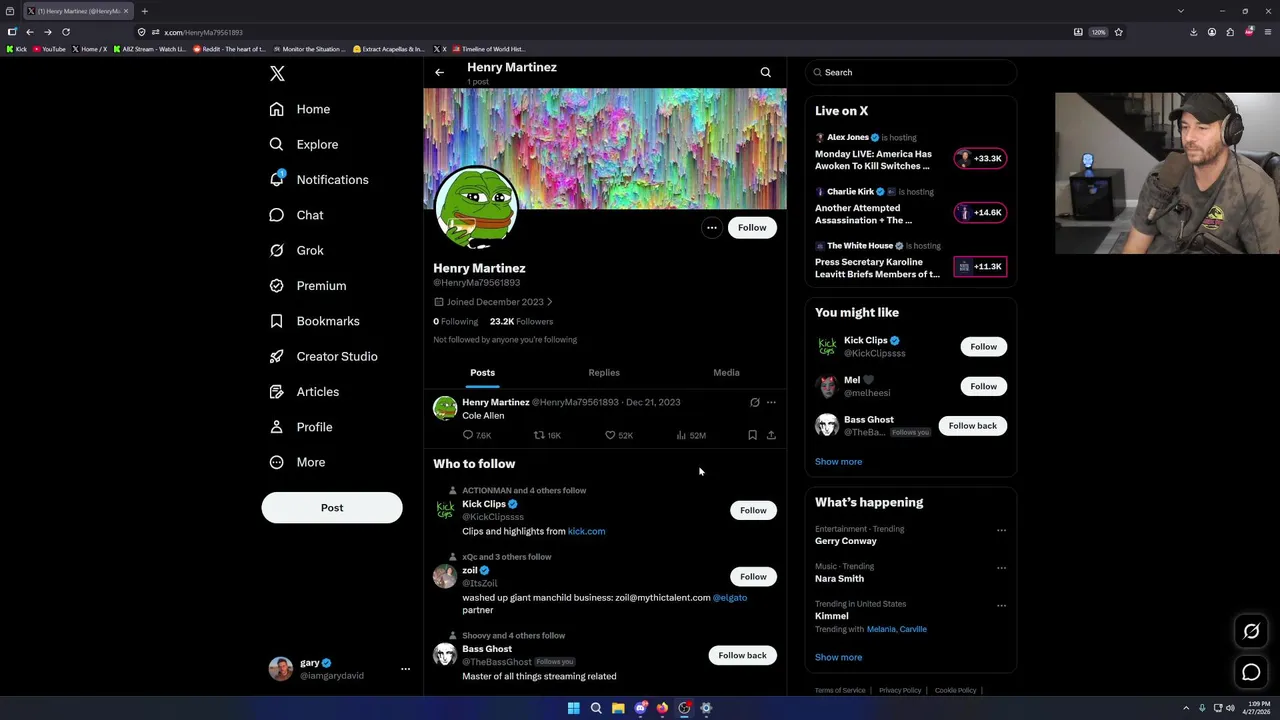
Task: Open the 23.2K Followers list
Action: pyautogui.click(x=521, y=322)
